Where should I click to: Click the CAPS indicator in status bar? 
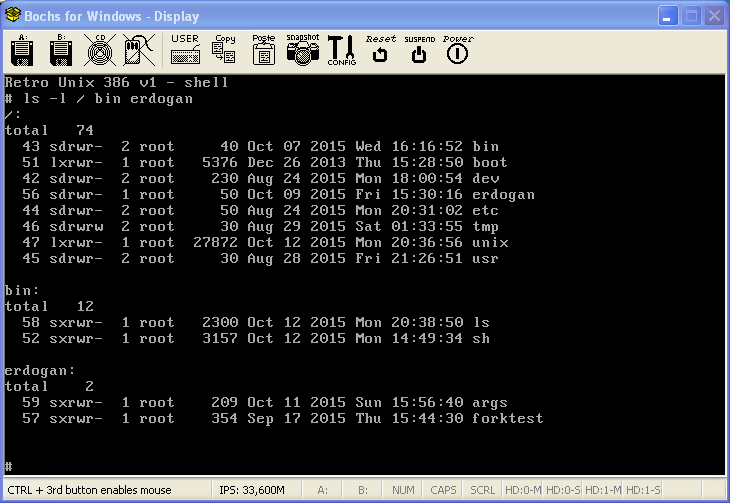coord(443,490)
